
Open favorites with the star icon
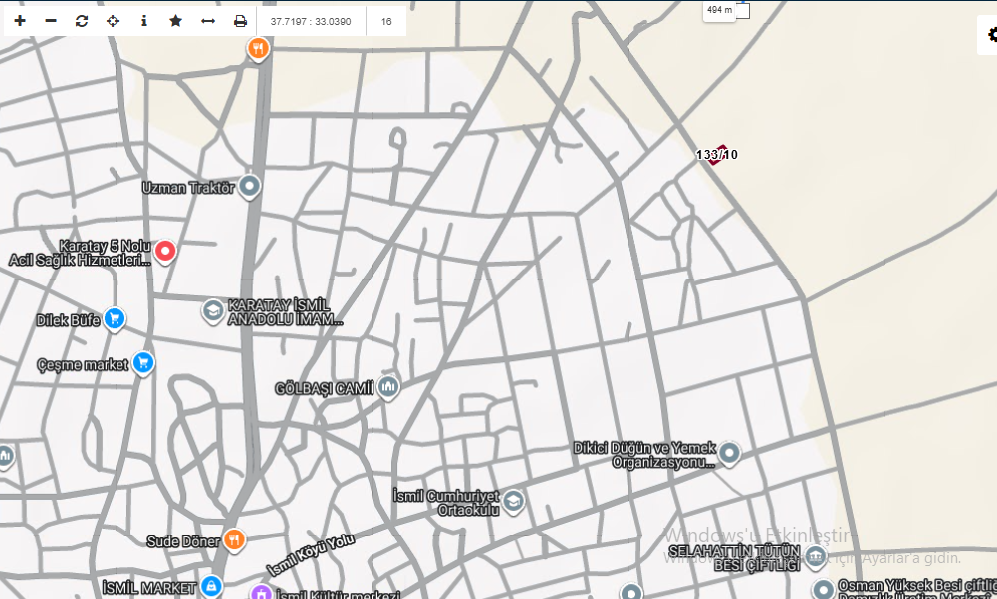(x=175, y=21)
